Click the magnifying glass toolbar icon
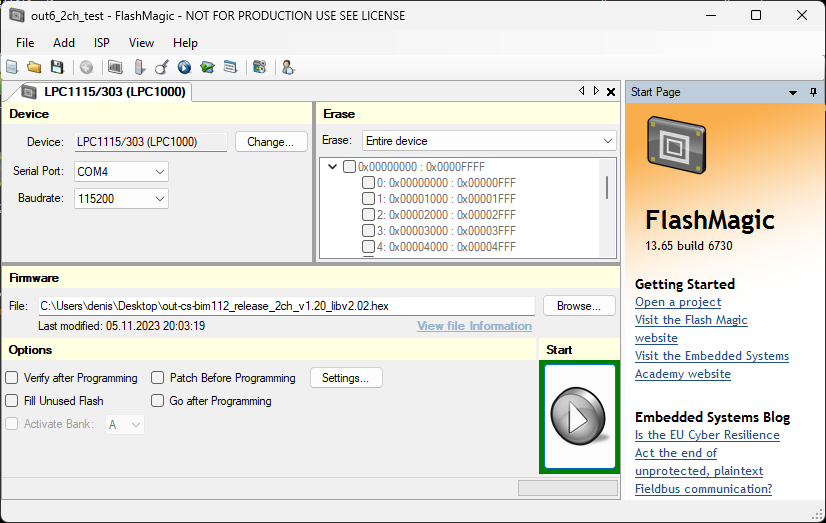This screenshot has width=826, height=523. point(162,67)
